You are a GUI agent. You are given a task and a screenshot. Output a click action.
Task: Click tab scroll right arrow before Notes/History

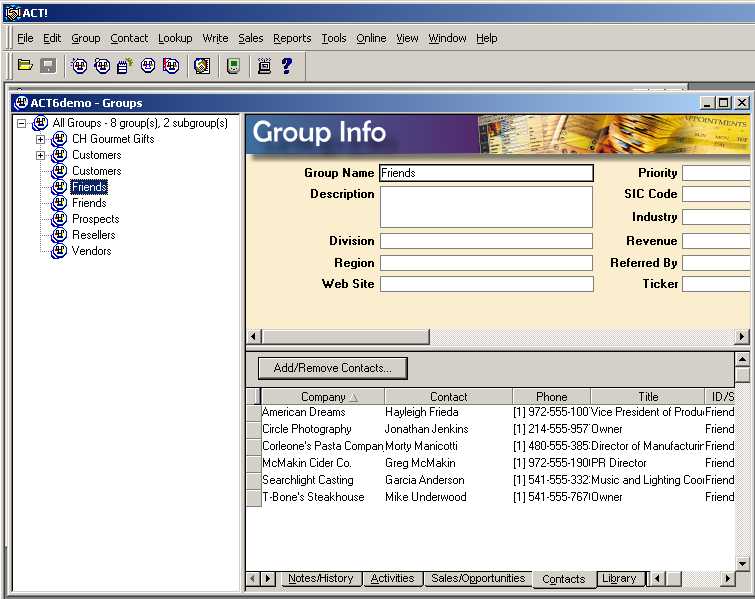pos(268,578)
